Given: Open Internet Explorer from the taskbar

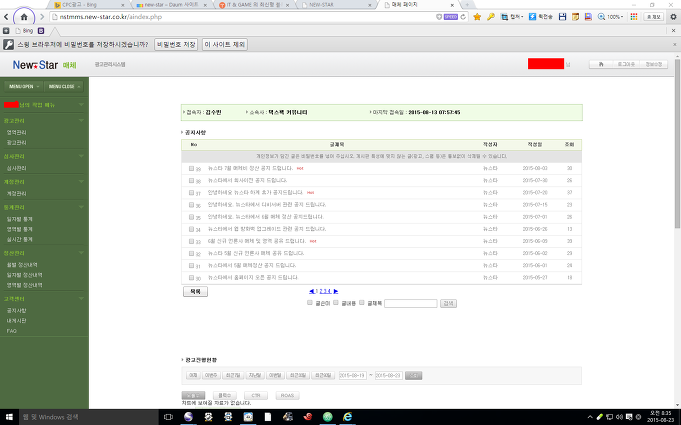Looking at the screenshot, I should click(x=347, y=417).
